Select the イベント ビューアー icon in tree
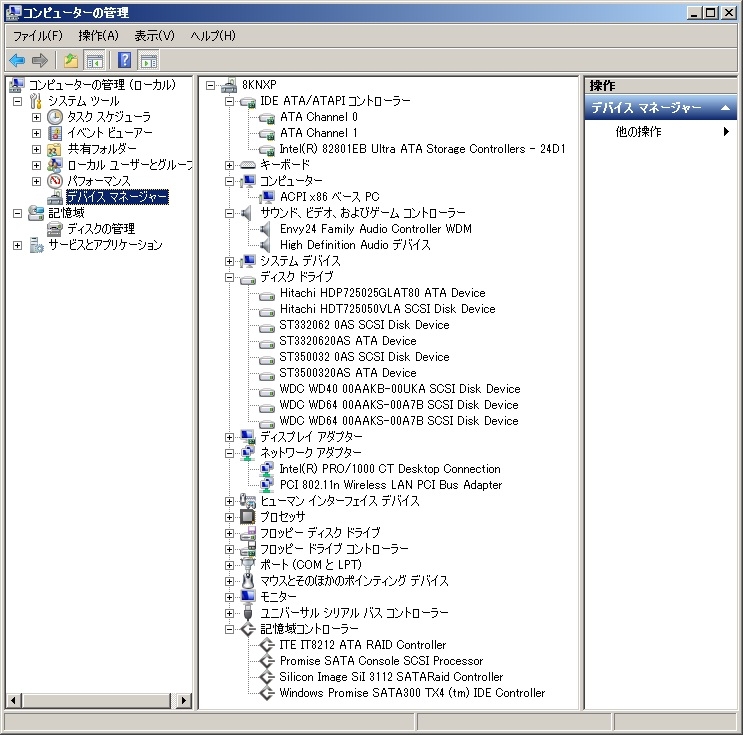The height and width of the screenshot is (735, 743). click(x=55, y=133)
